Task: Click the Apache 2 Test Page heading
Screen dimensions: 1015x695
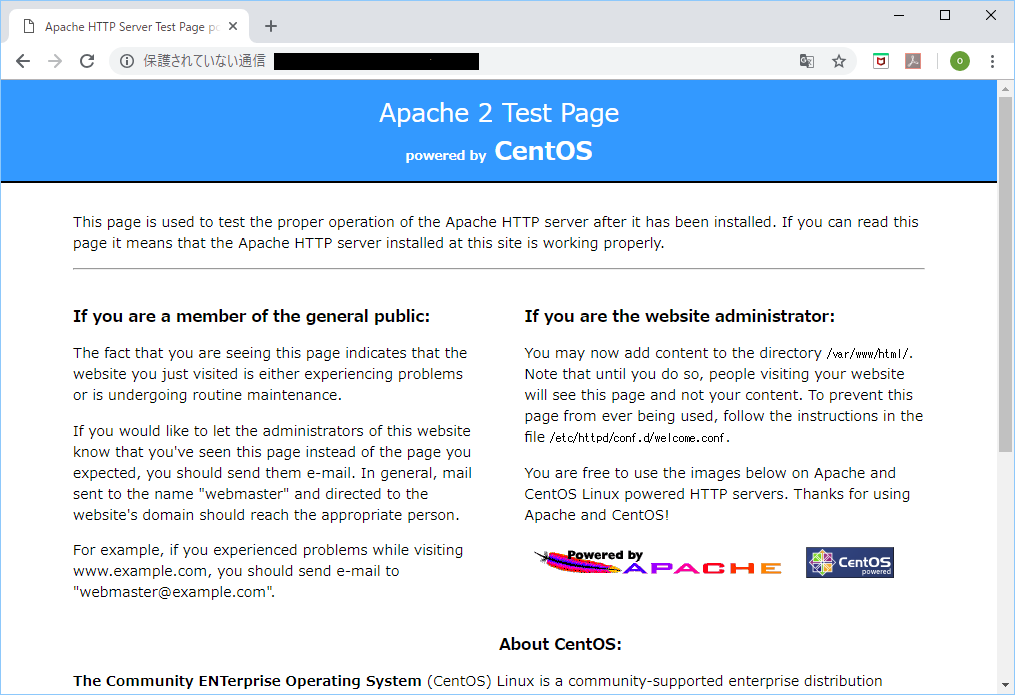Action: click(x=498, y=113)
